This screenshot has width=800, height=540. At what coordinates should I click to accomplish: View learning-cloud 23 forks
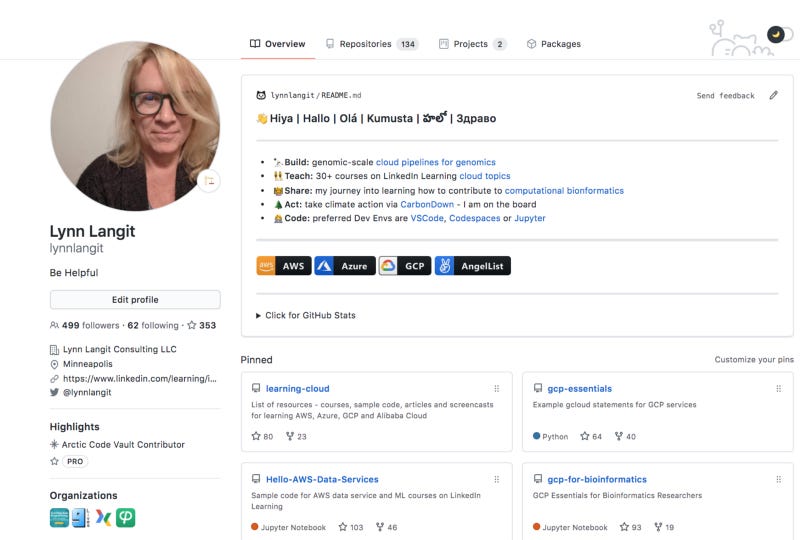pyautogui.click(x=296, y=436)
